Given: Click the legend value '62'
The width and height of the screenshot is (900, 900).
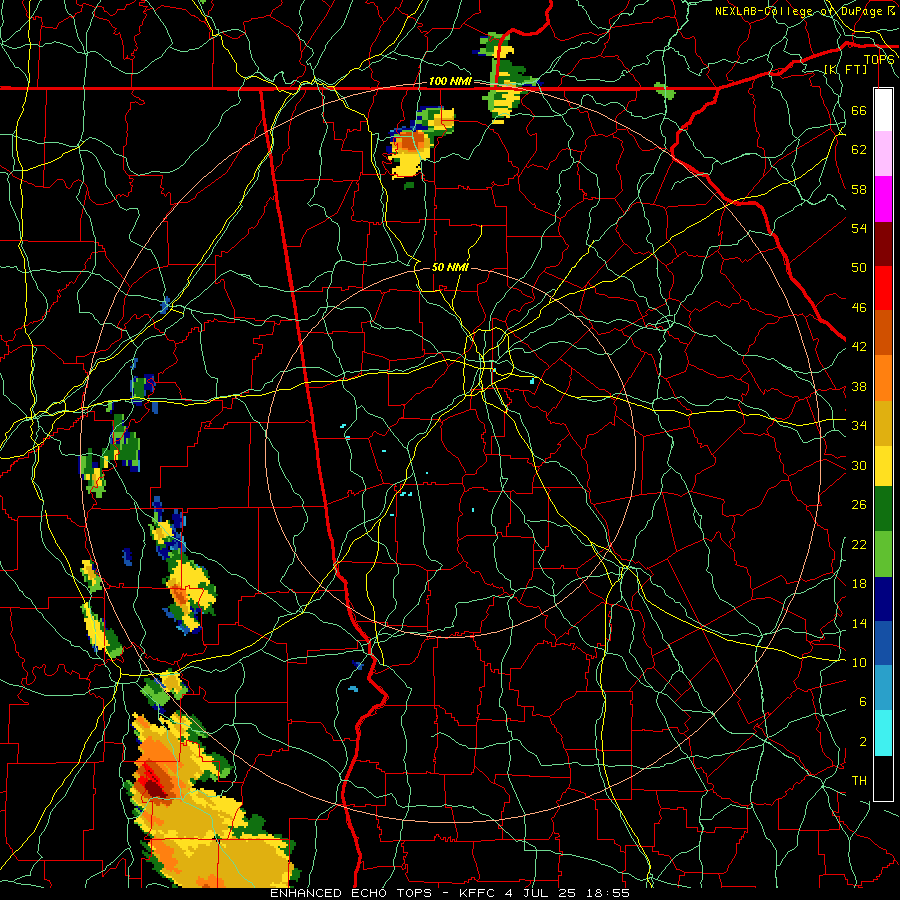Looking at the screenshot, I should pyautogui.click(x=859, y=149).
